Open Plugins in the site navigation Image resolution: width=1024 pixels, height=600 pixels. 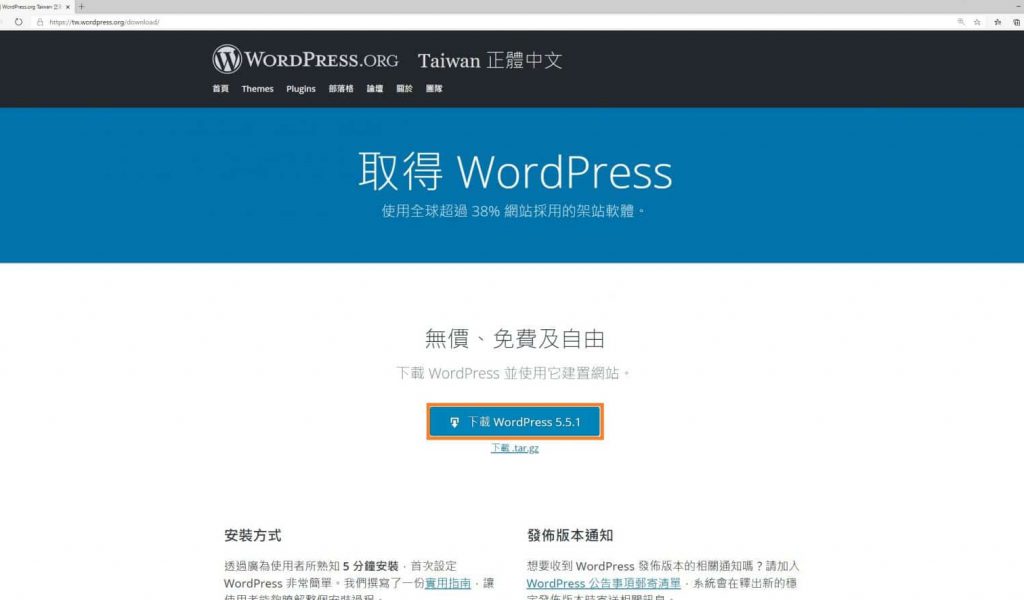point(300,89)
